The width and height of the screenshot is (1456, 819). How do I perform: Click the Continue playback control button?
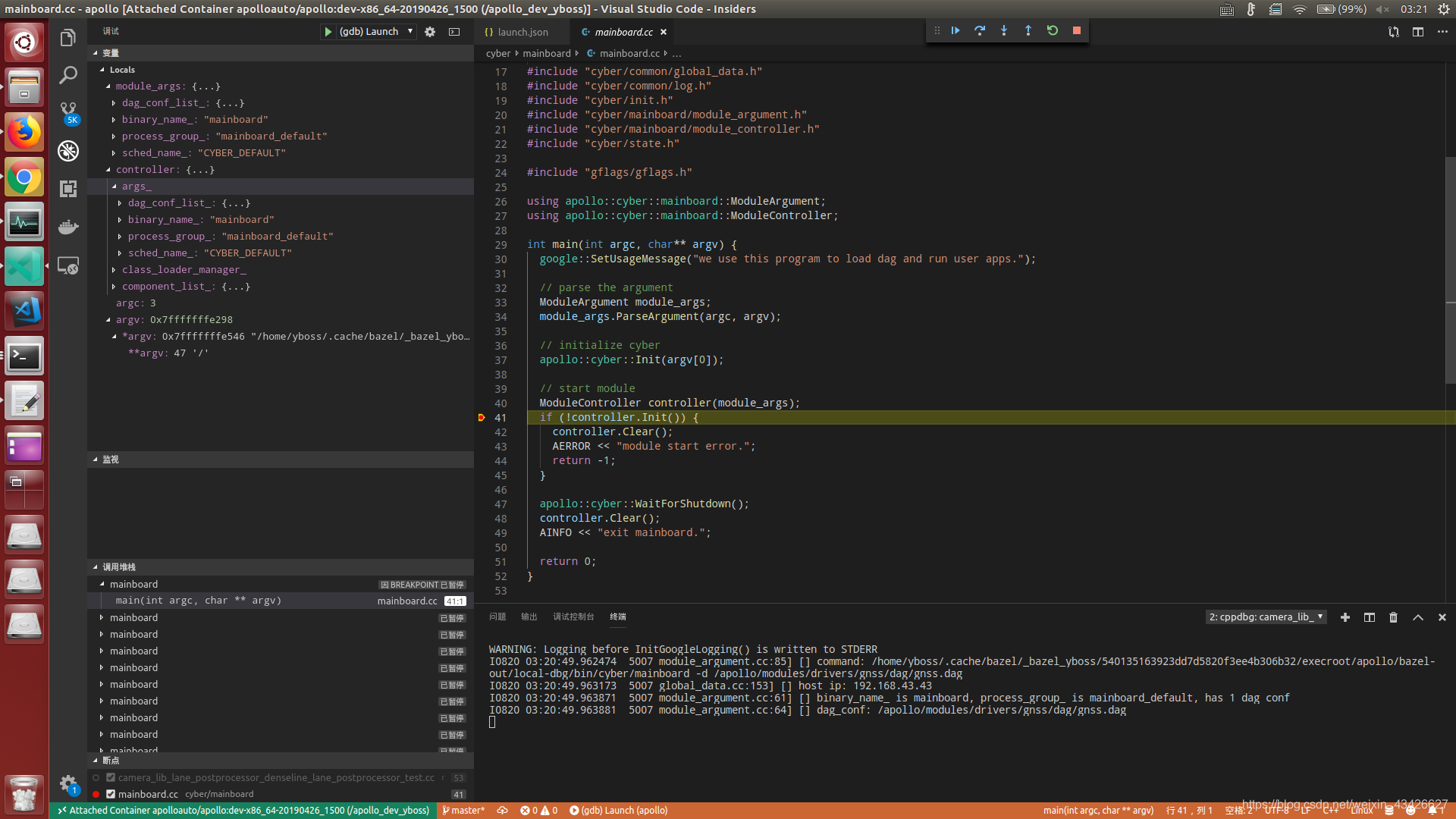954,30
